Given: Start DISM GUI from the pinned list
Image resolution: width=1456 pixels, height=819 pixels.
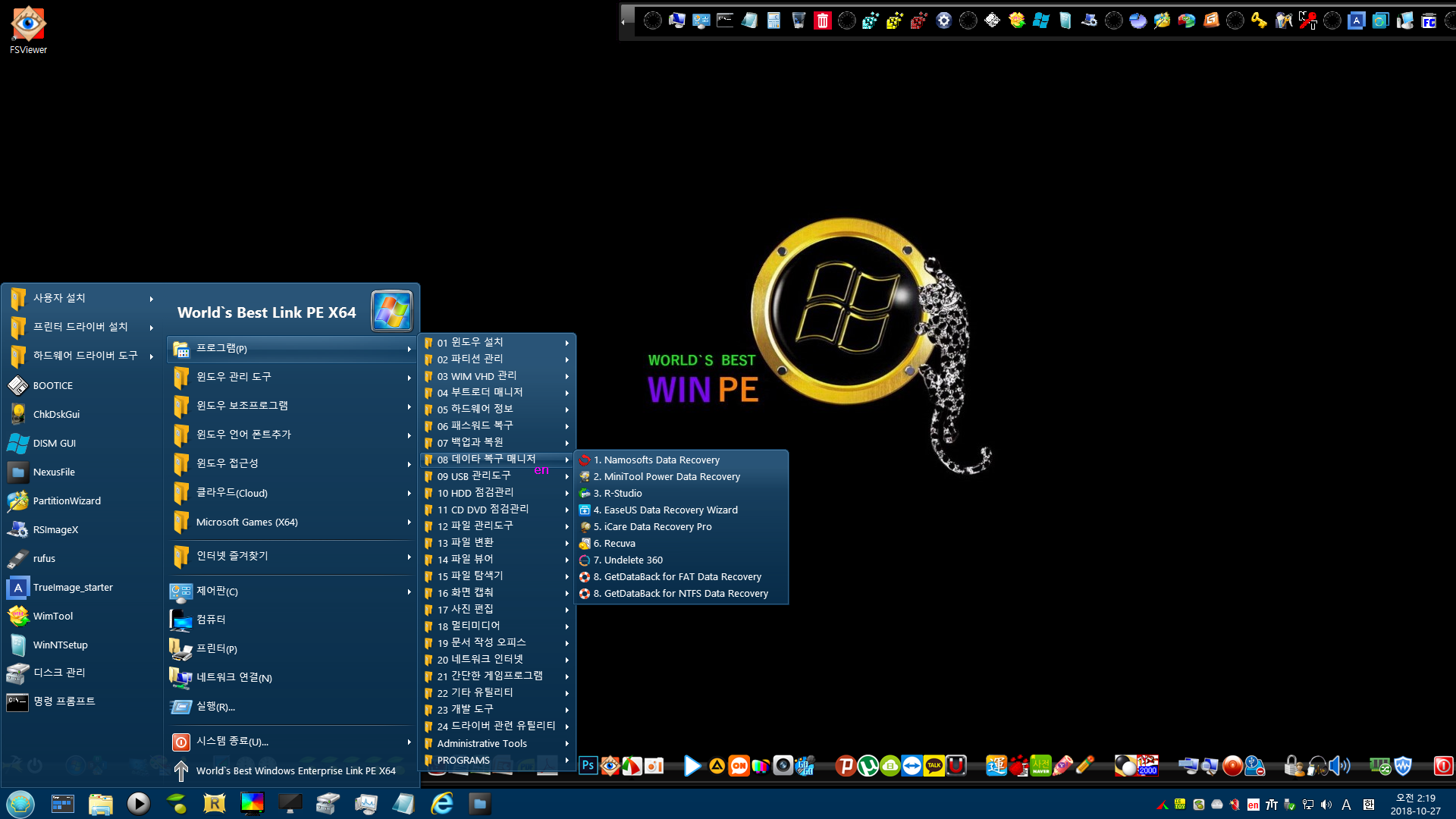Looking at the screenshot, I should [x=82, y=443].
